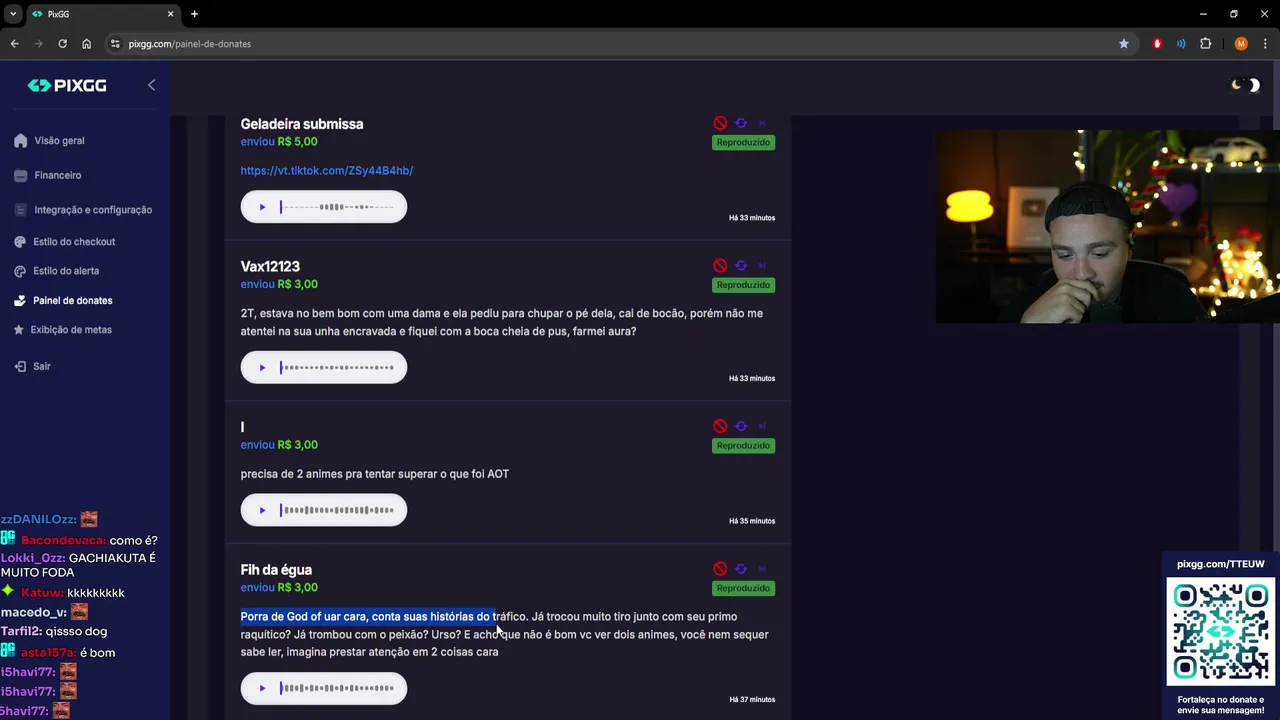This screenshot has width=1280, height=720.
Task: Block the Geladeira submissa donation with red icon
Action: [720, 123]
